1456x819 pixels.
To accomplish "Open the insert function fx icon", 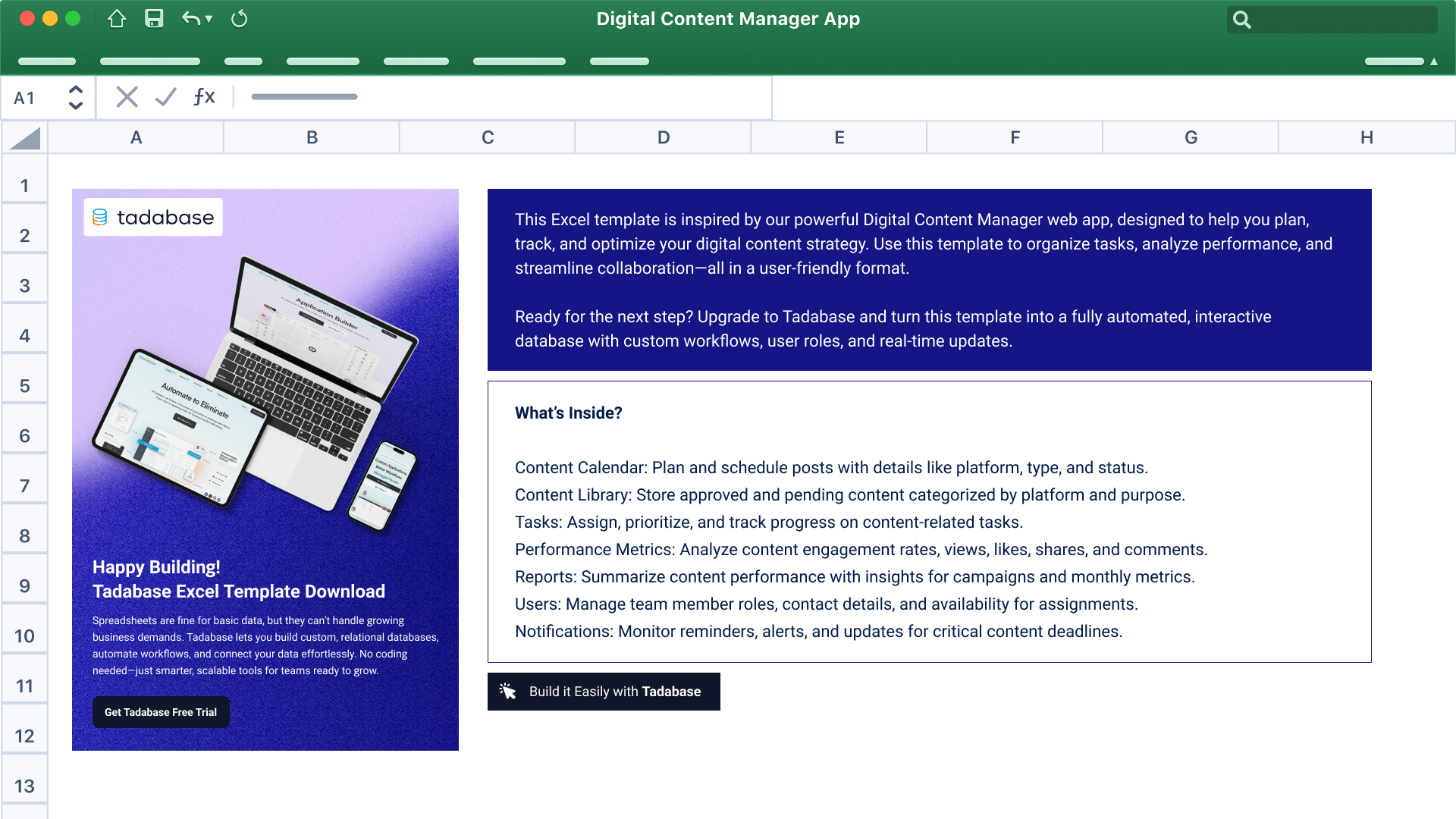I will (204, 97).
